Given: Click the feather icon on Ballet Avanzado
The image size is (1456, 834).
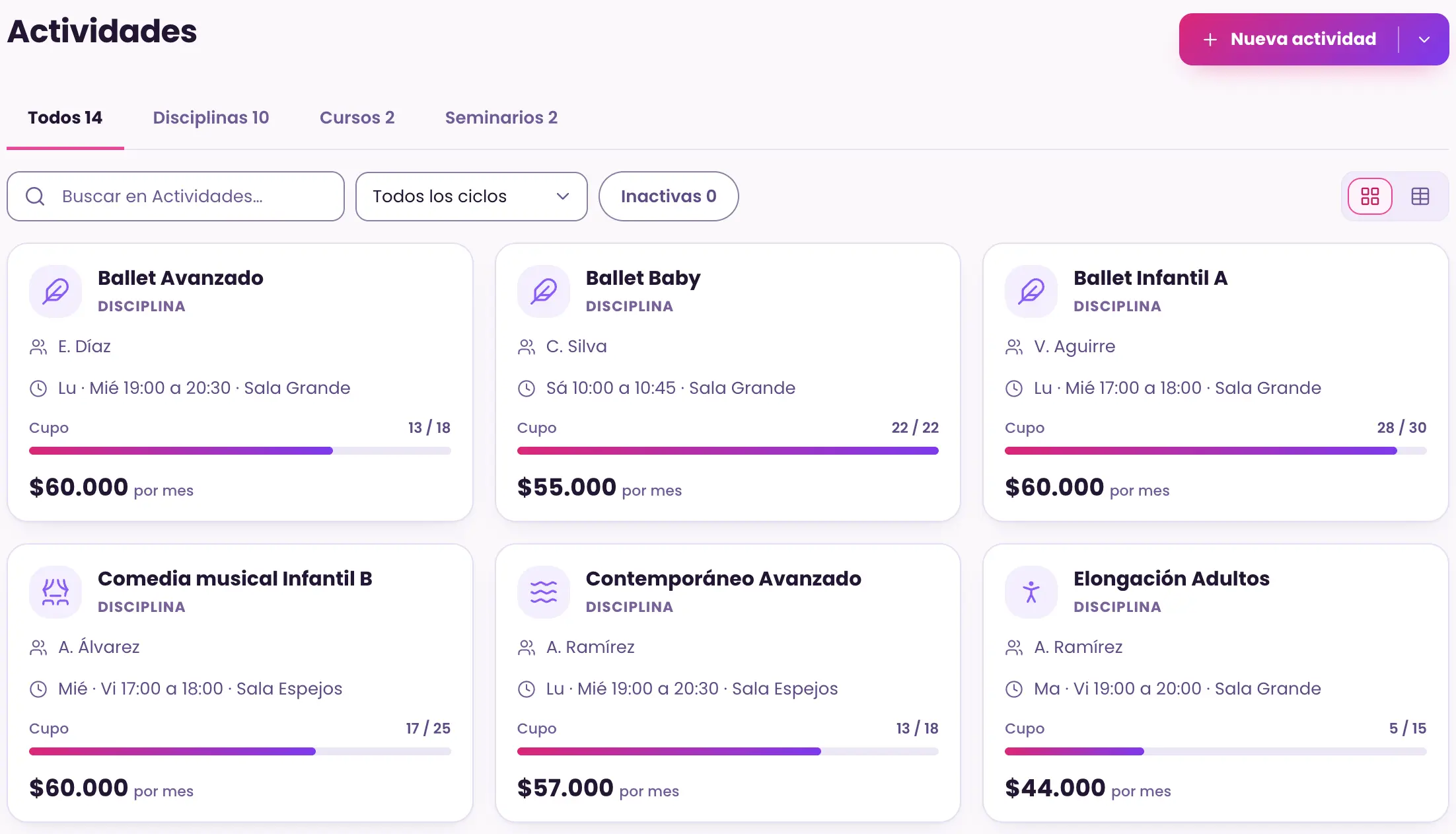Looking at the screenshot, I should [55, 291].
